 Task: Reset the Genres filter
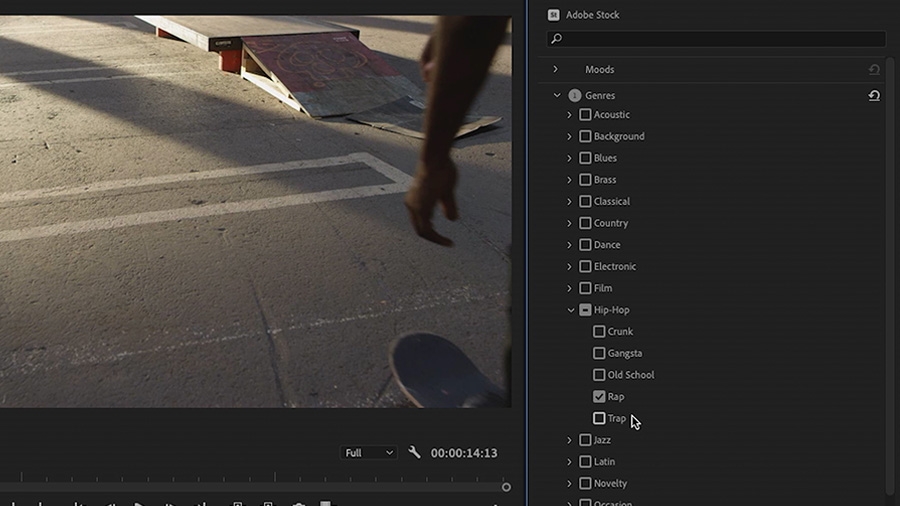[x=874, y=95]
